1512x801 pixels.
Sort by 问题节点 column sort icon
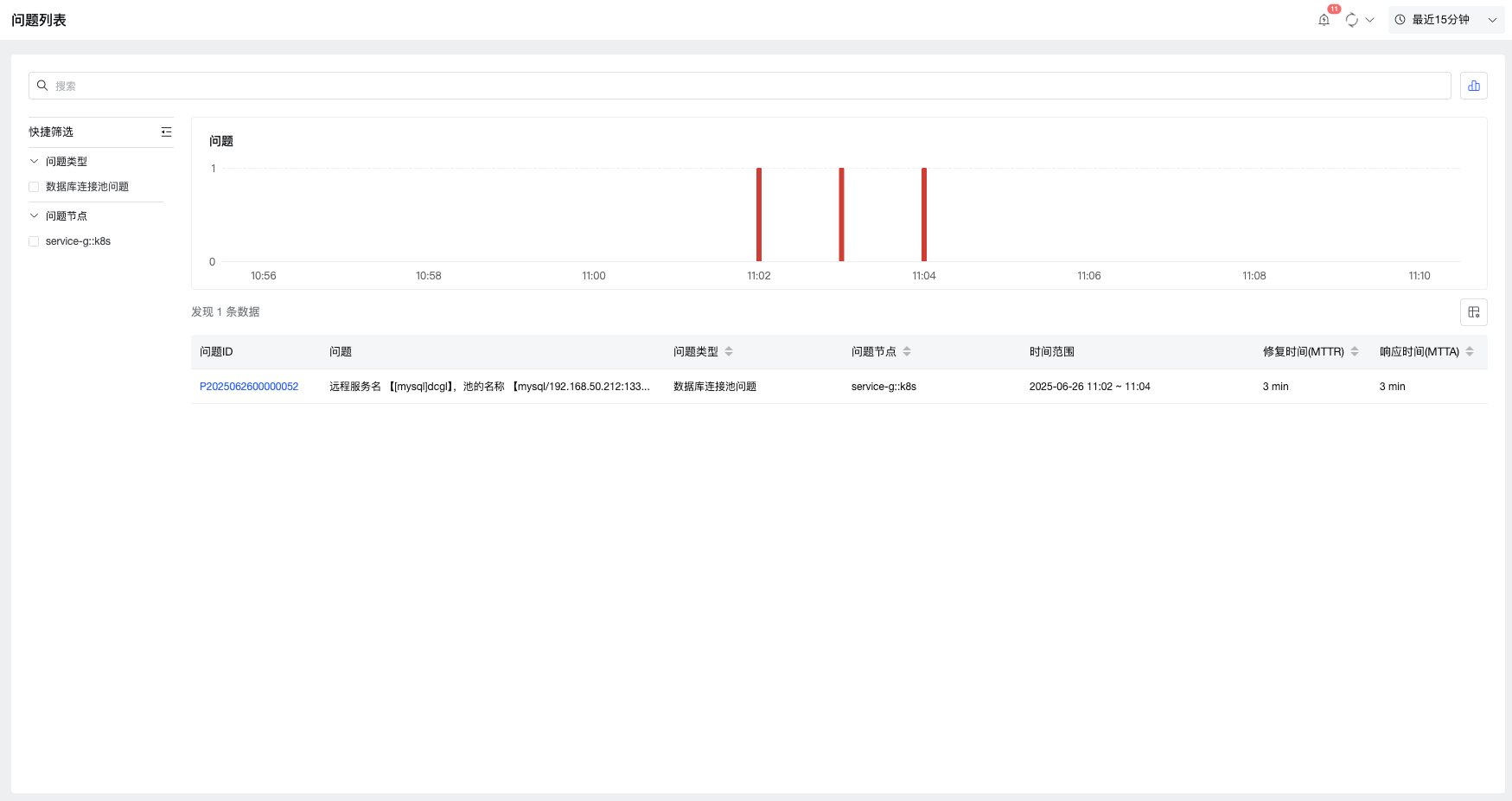pos(907,351)
